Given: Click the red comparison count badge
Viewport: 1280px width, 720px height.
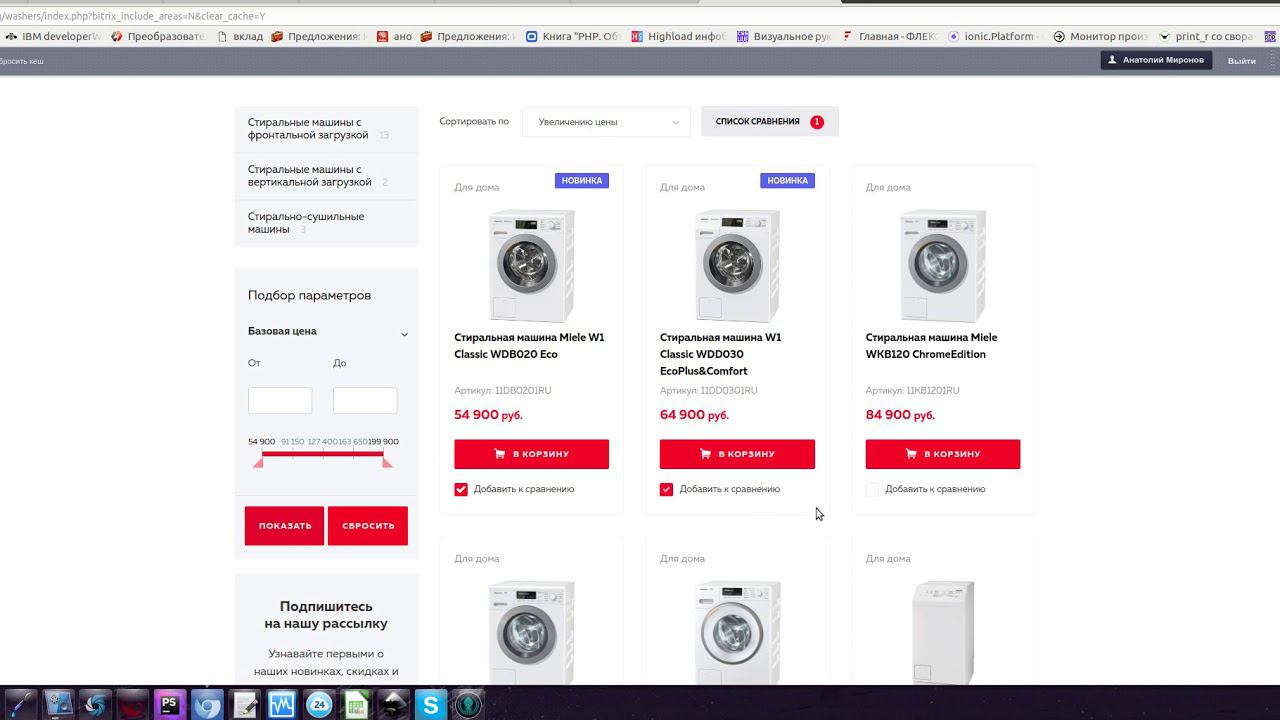Looking at the screenshot, I should click(x=817, y=122).
